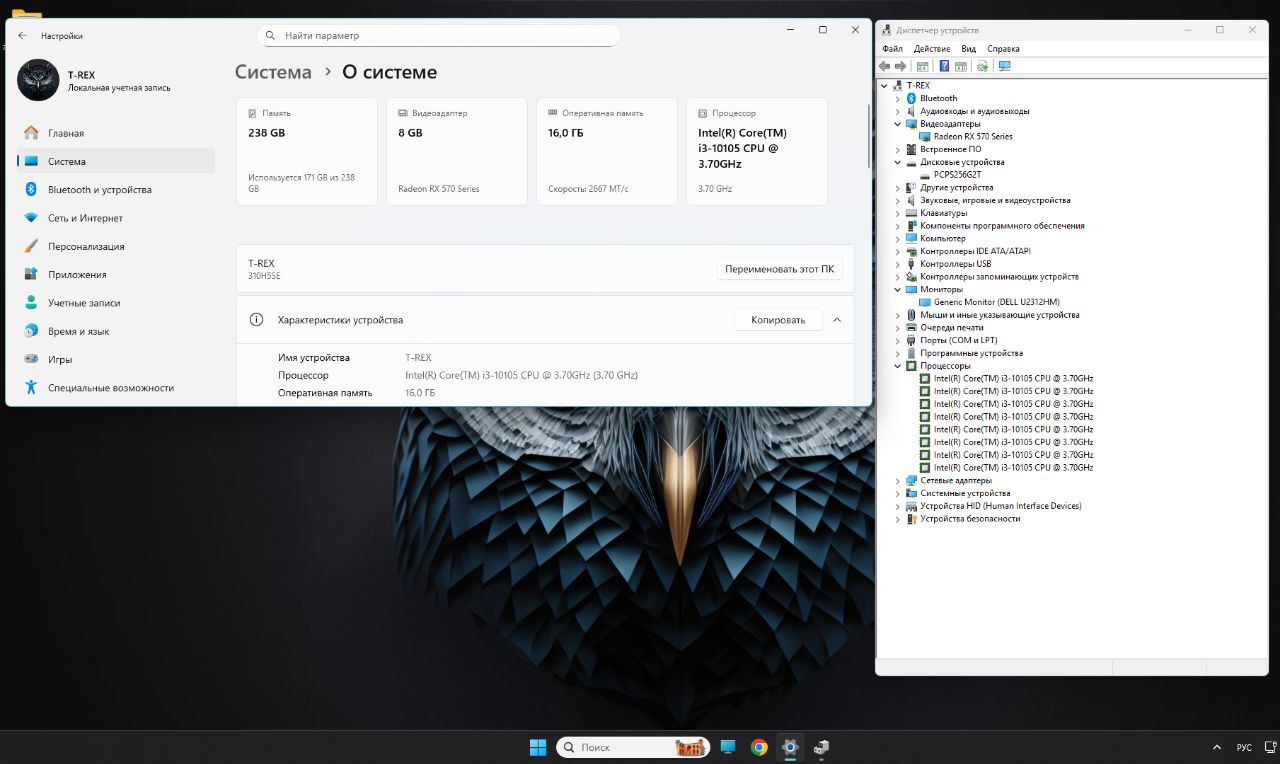Screen dimensions: 1280x764
Task: Click the back navigation arrow in Device Manager
Action: [884, 66]
